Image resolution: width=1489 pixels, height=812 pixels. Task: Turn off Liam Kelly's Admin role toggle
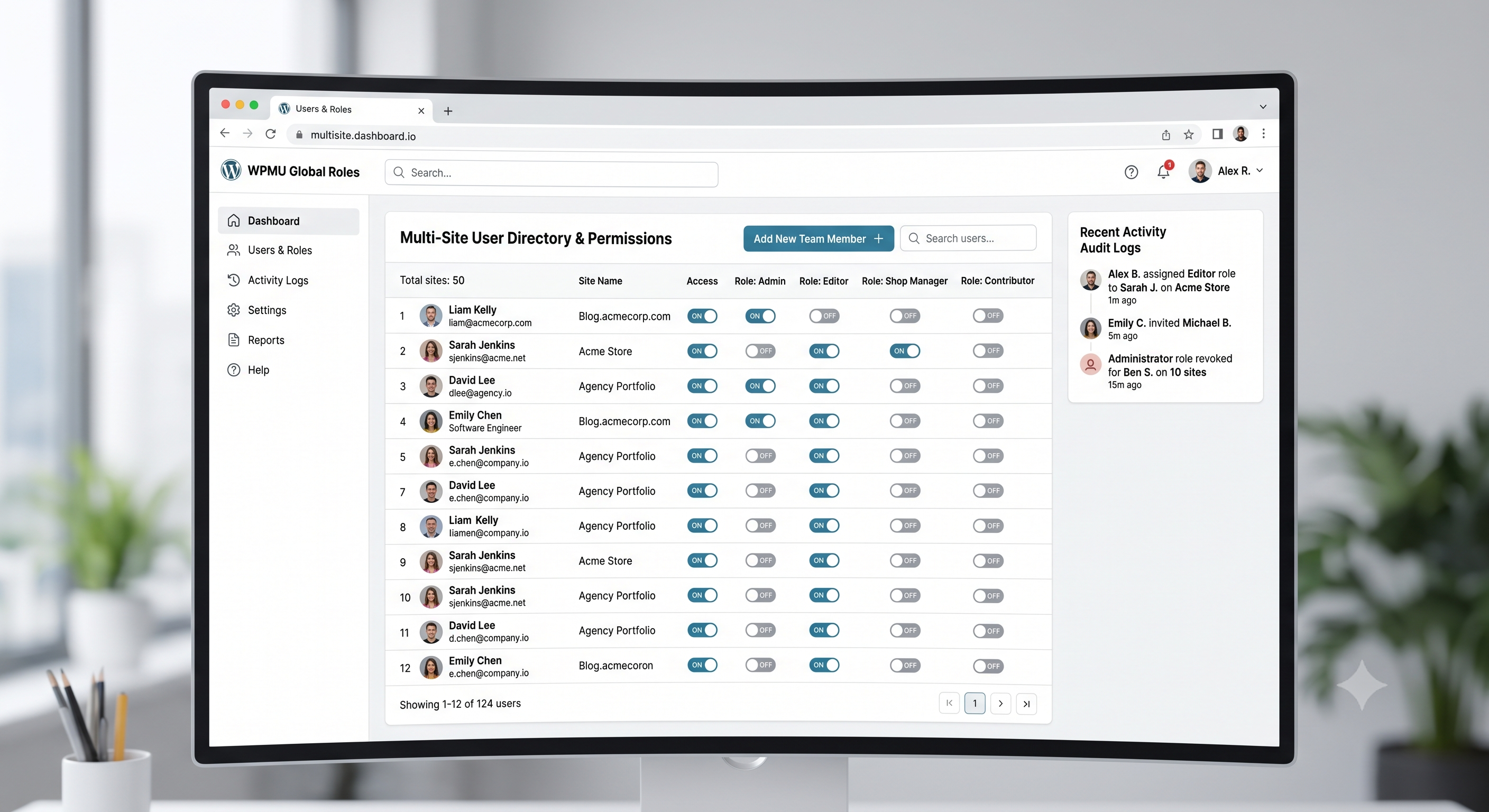point(760,316)
